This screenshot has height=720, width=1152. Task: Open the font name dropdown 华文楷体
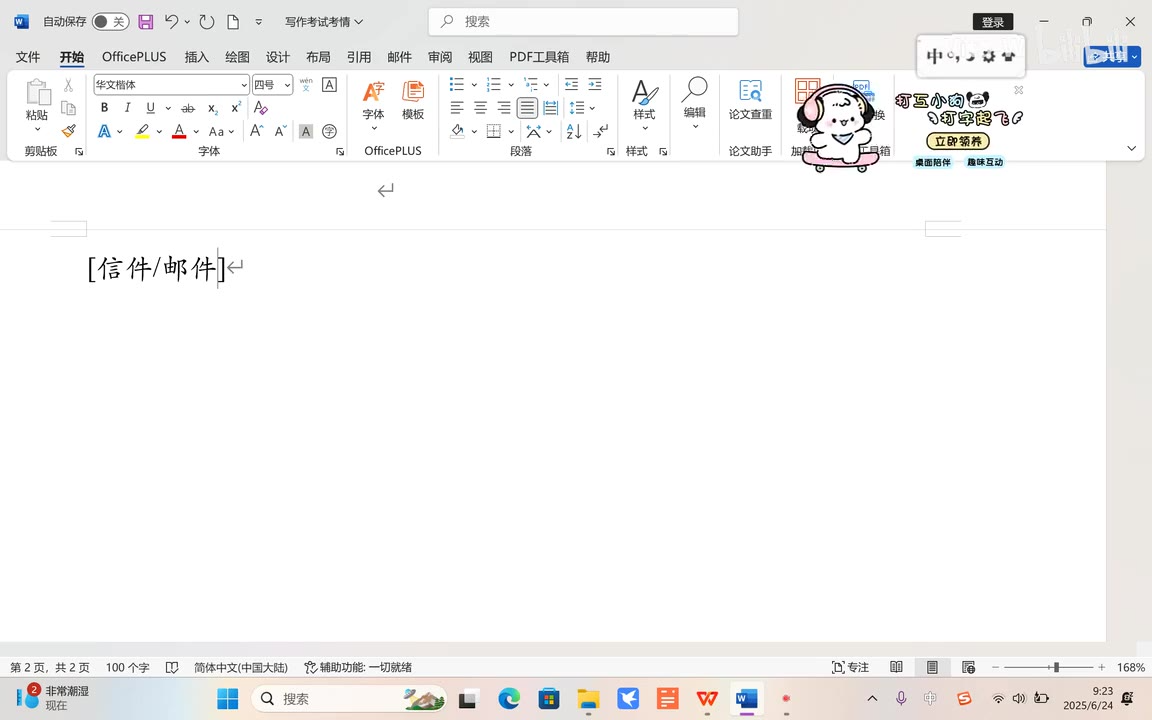point(244,85)
